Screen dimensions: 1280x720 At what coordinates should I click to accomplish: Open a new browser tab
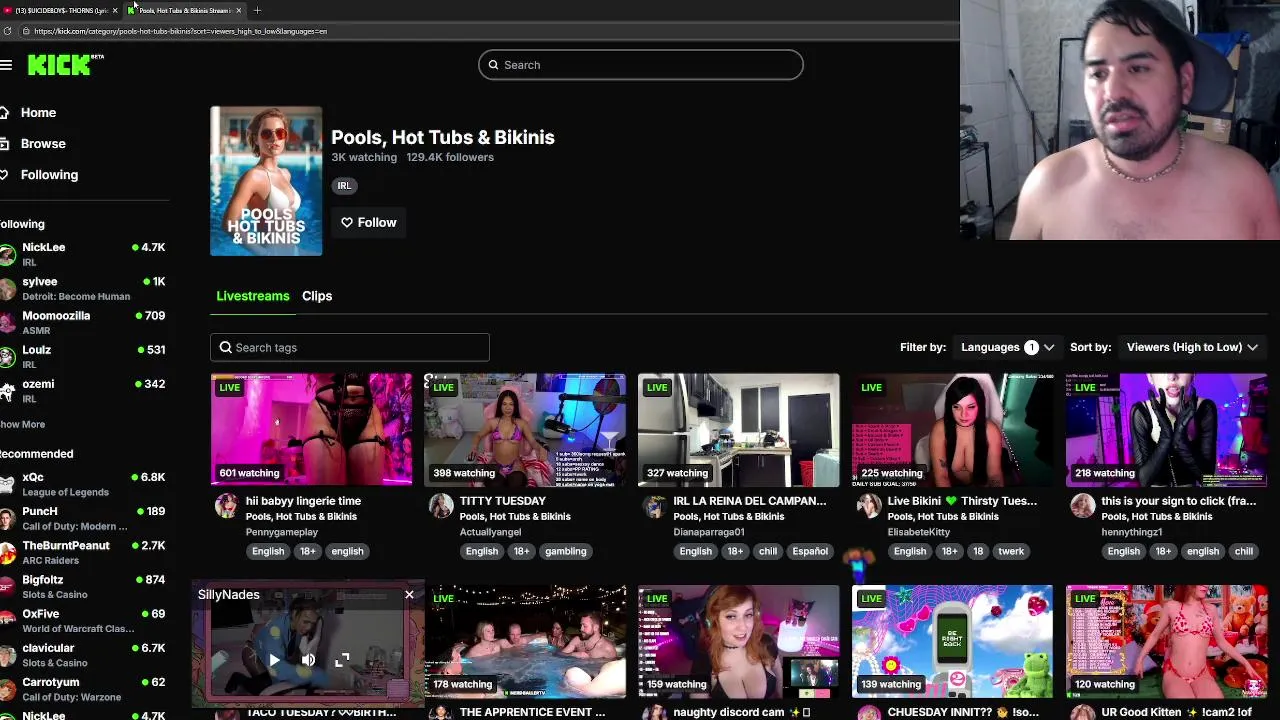pos(257,10)
